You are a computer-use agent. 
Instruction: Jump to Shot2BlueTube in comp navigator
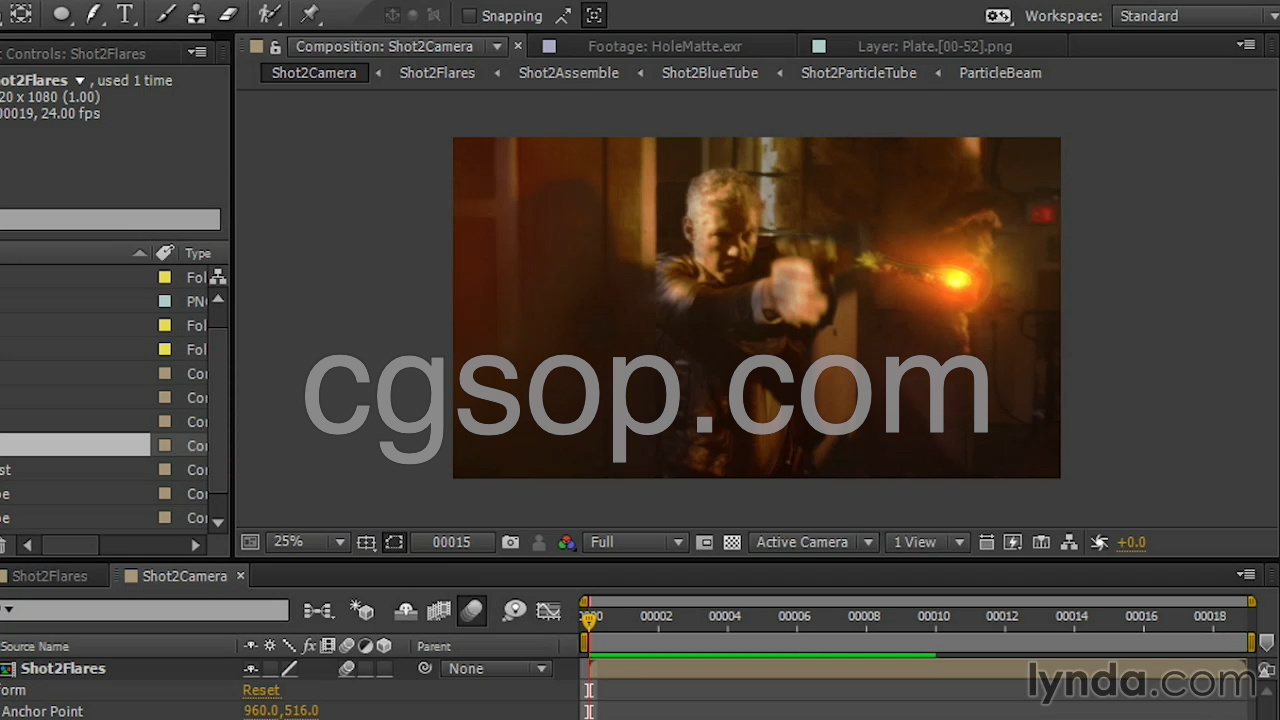point(709,73)
